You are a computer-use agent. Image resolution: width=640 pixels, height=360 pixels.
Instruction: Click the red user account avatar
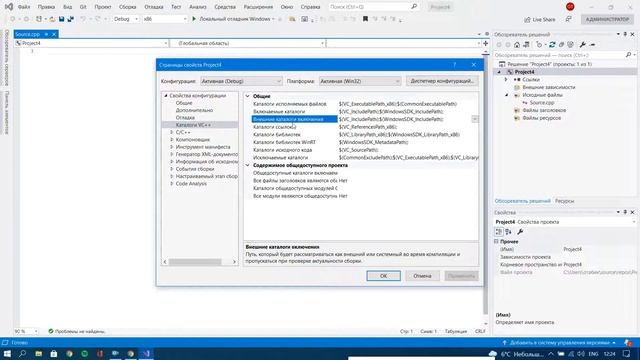[x=570, y=7]
